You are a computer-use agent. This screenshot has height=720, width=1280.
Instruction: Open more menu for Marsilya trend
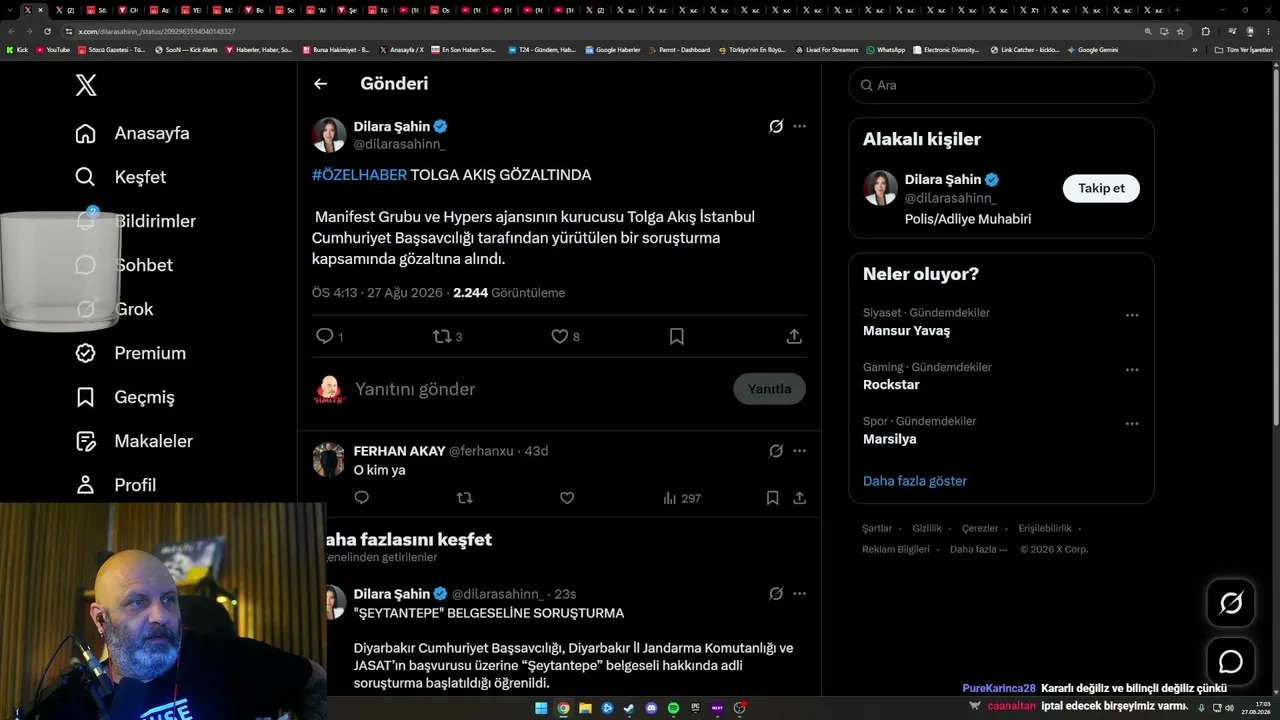coord(1132,424)
